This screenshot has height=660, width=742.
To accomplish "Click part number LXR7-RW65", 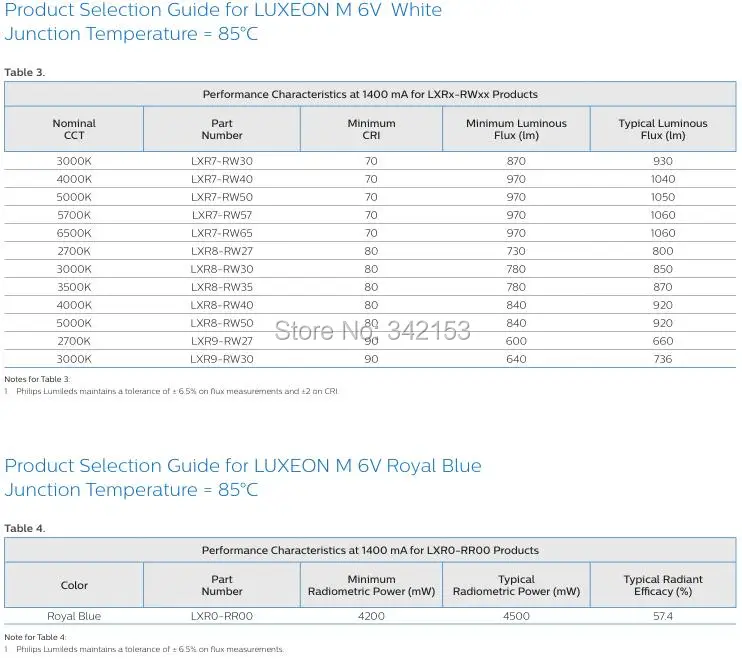I will pos(221,233).
